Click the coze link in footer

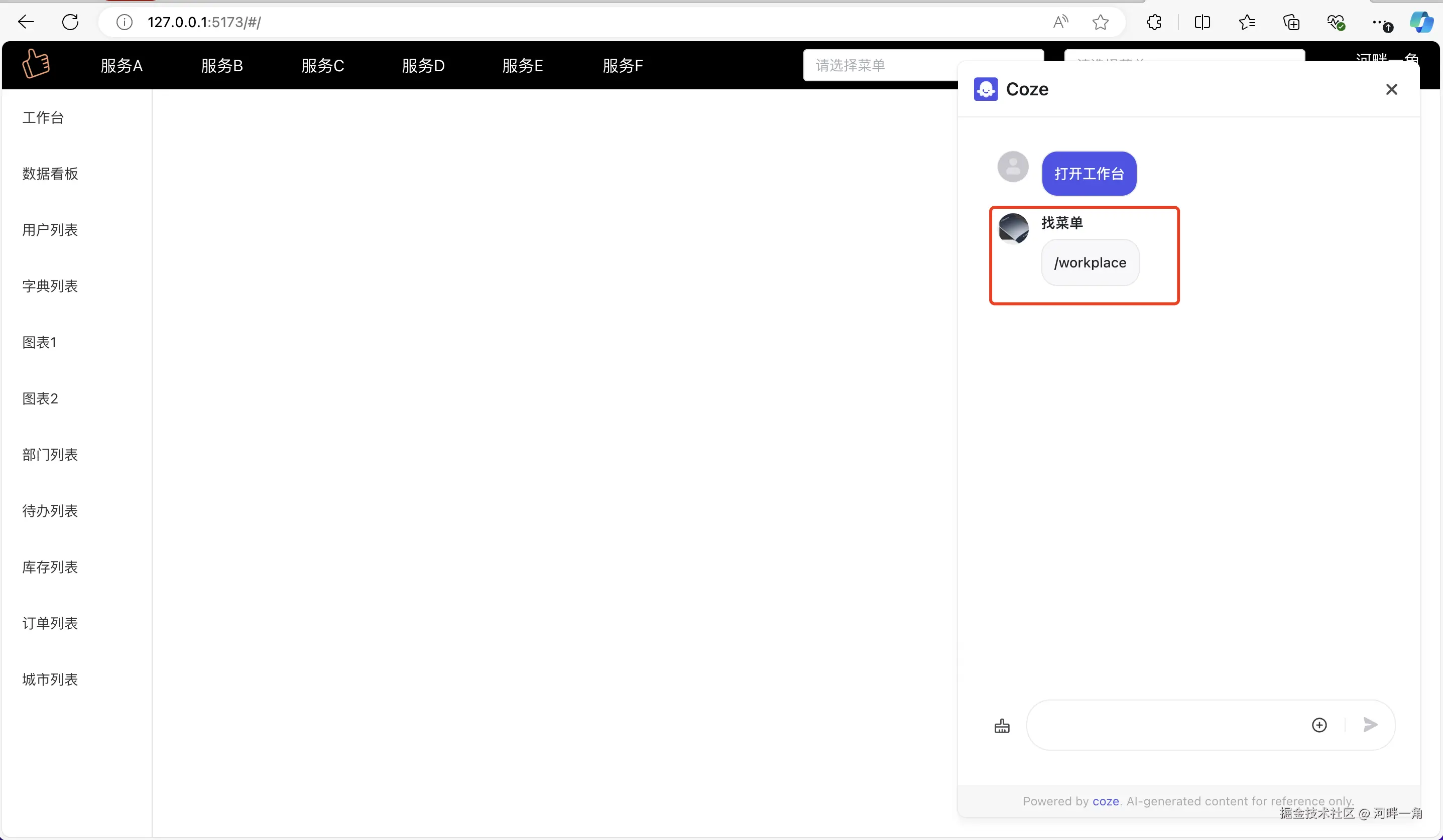point(1105,801)
